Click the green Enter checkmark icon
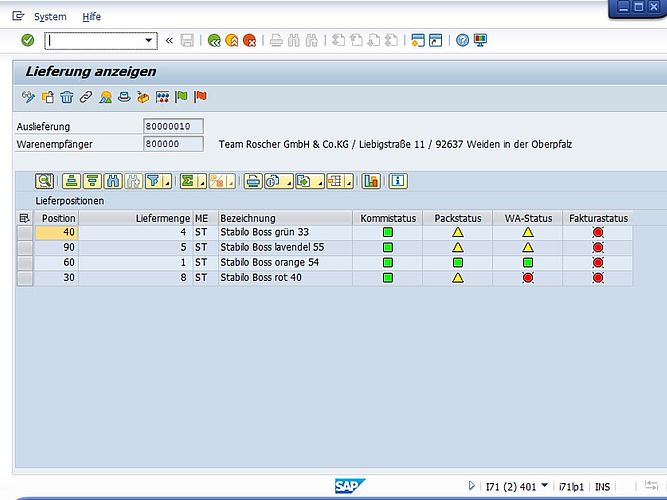The width and height of the screenshot is (667, 500). click(27, 40)
